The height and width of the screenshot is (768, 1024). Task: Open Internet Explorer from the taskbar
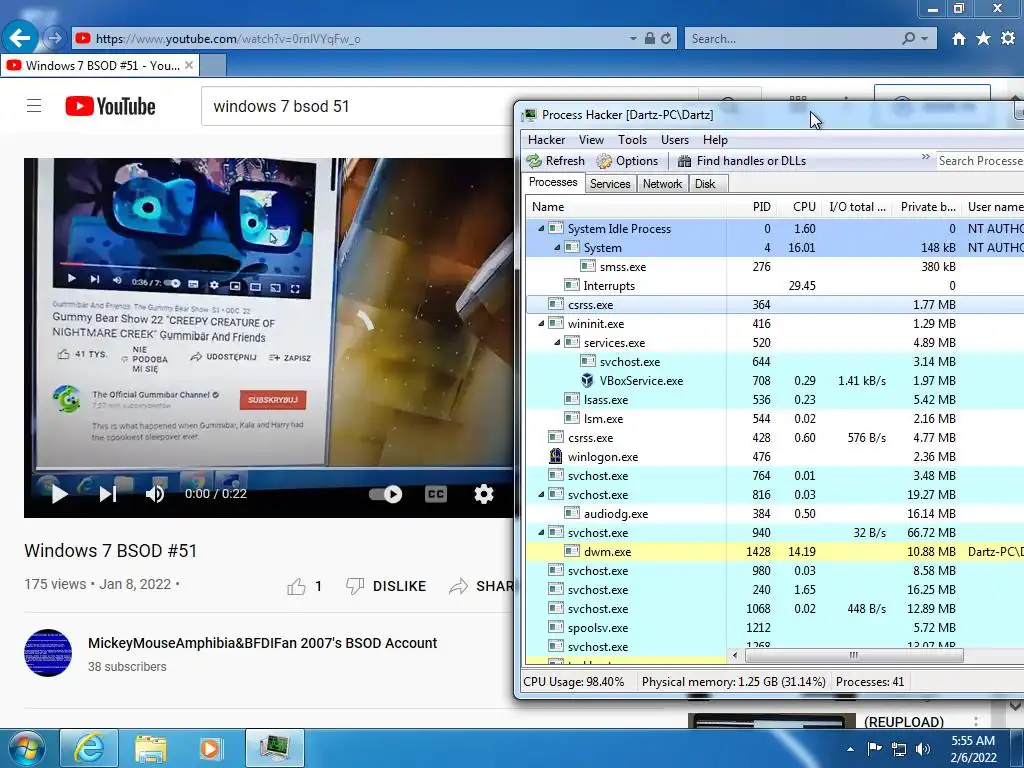[89, 748]
